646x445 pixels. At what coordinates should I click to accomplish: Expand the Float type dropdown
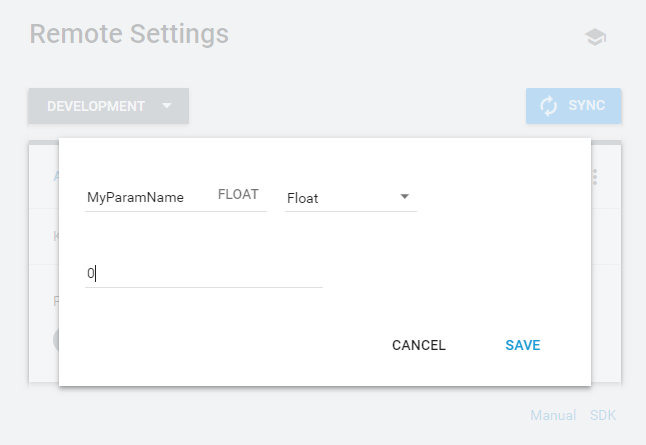point(350,197)
